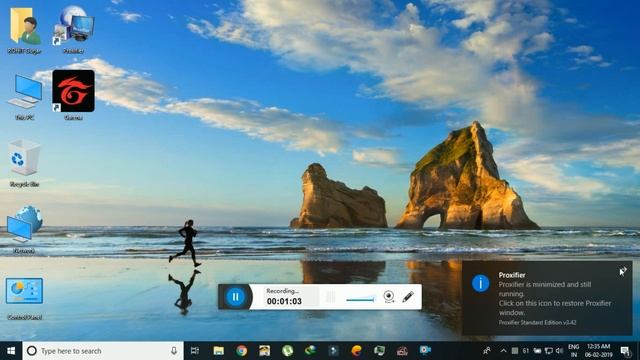Open the network icon in system tray
This screenshot has height=360, width=640.
click(x=549, y=351)
